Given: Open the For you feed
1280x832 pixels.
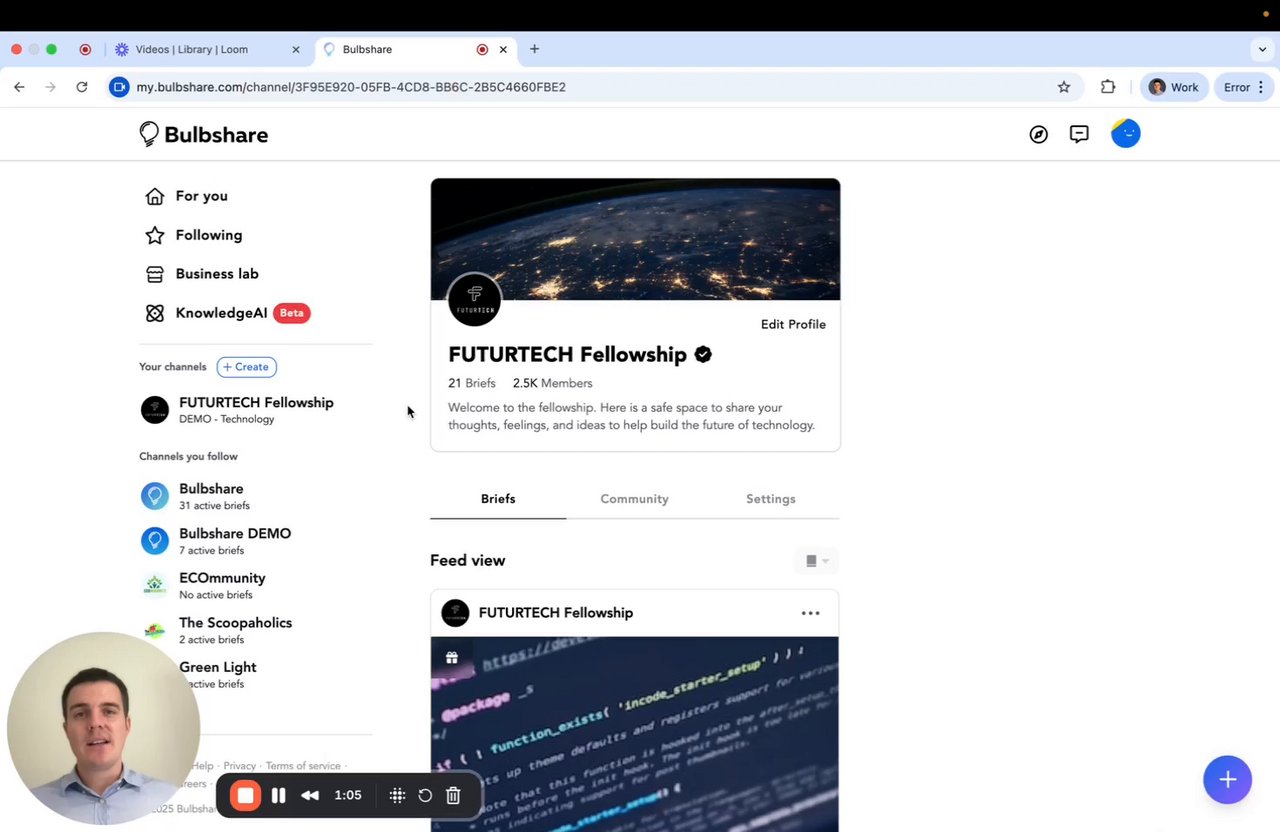Looking at the screenshot, I should pos(201,196).
